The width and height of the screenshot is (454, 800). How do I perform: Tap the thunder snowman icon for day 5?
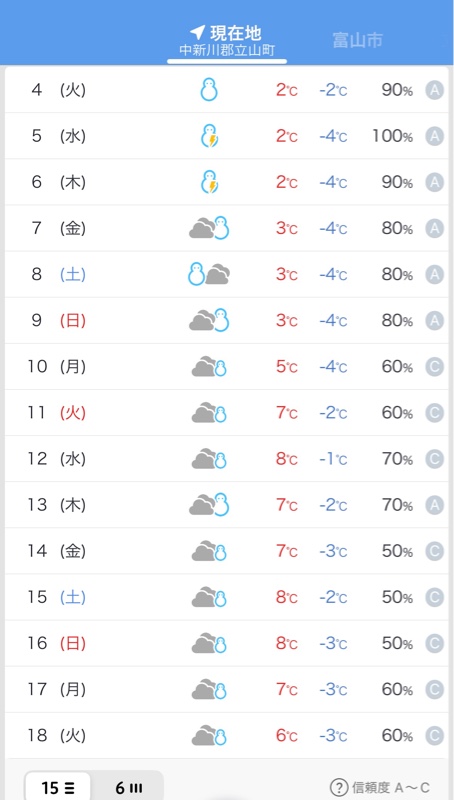tap(209, 136)
